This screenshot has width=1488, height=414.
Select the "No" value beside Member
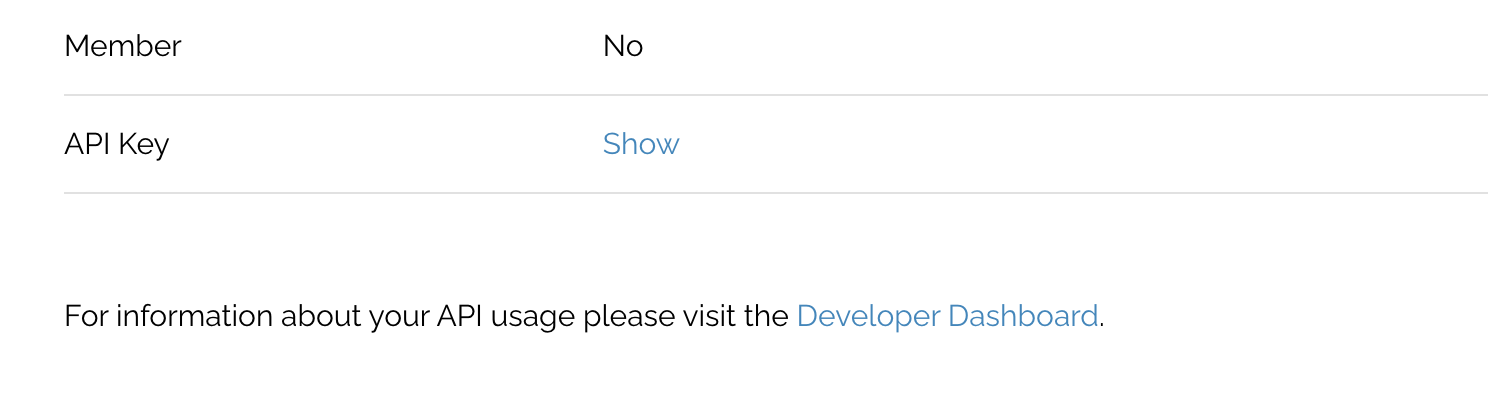pos(623,46)
